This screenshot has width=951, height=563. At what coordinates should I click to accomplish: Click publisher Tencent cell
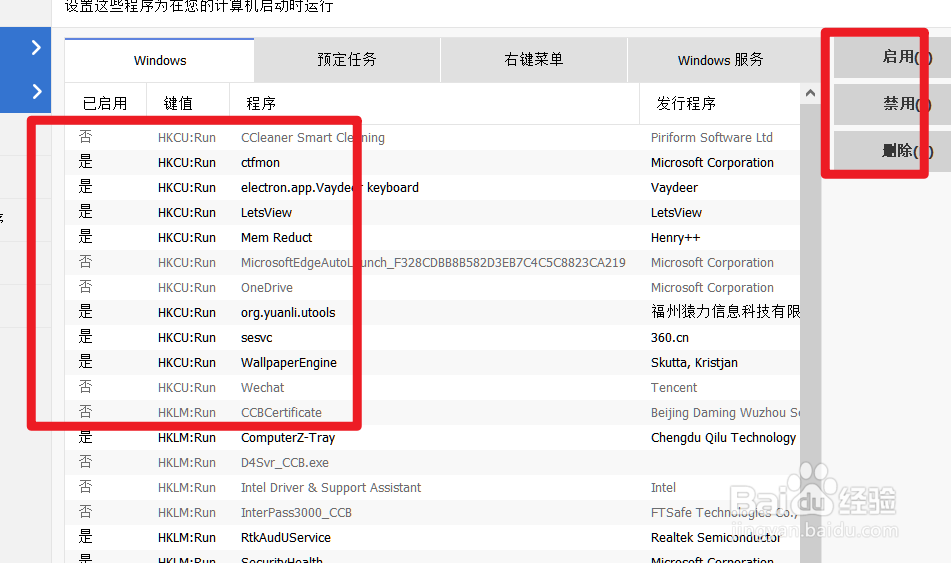click(674, 388)
